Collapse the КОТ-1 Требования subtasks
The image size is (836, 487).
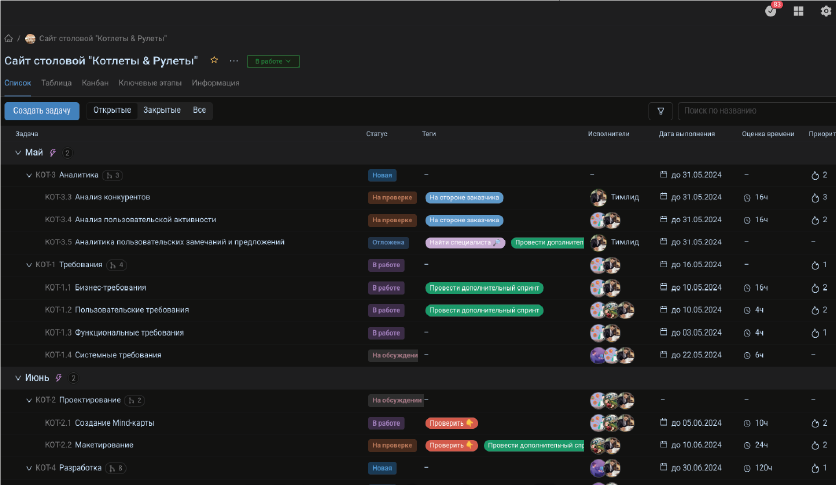coord(29,265)
